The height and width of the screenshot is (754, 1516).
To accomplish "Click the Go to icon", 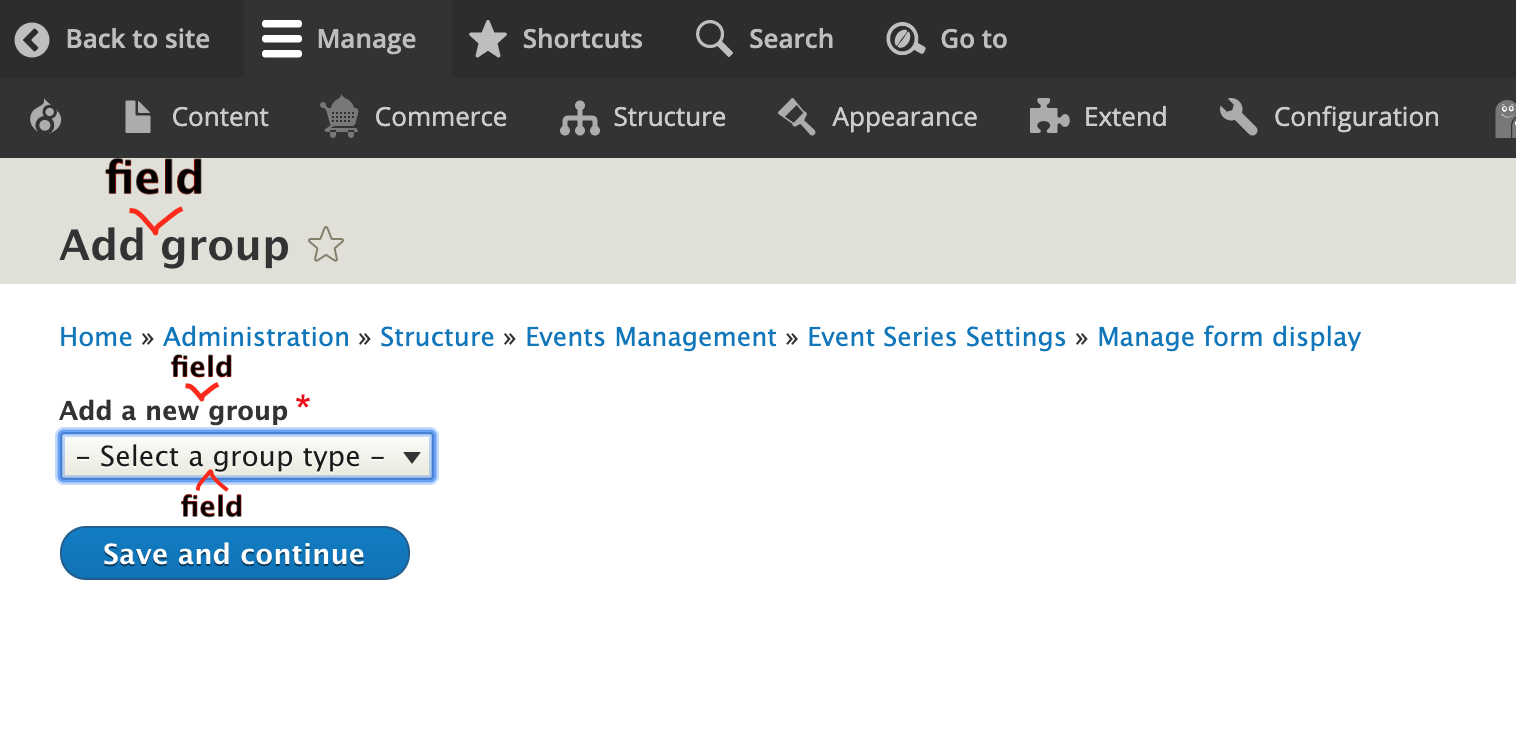I will click(x=906, y=40).
